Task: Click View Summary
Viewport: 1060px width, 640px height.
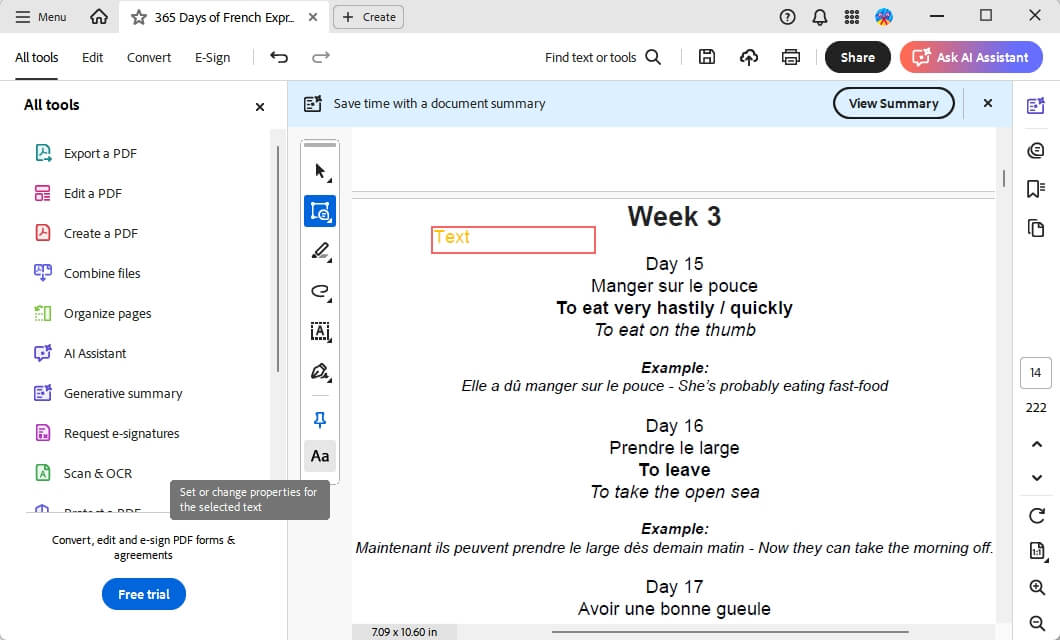Action: pos(893,103)
